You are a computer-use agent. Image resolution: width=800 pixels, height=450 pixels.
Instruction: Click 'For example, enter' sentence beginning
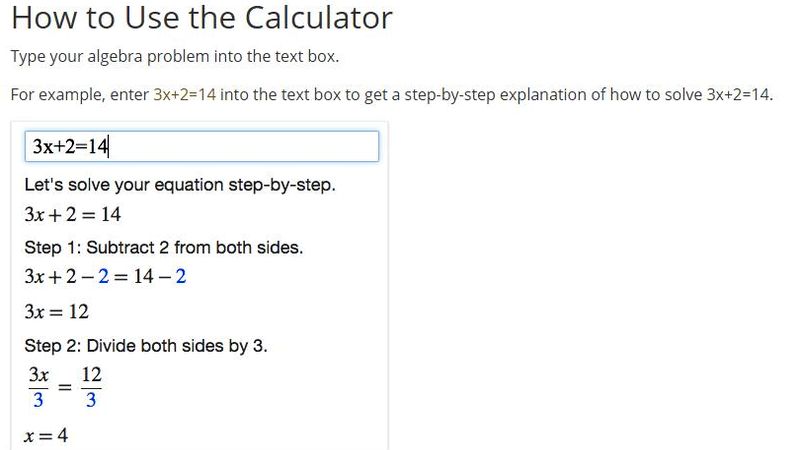coord(80,94)
